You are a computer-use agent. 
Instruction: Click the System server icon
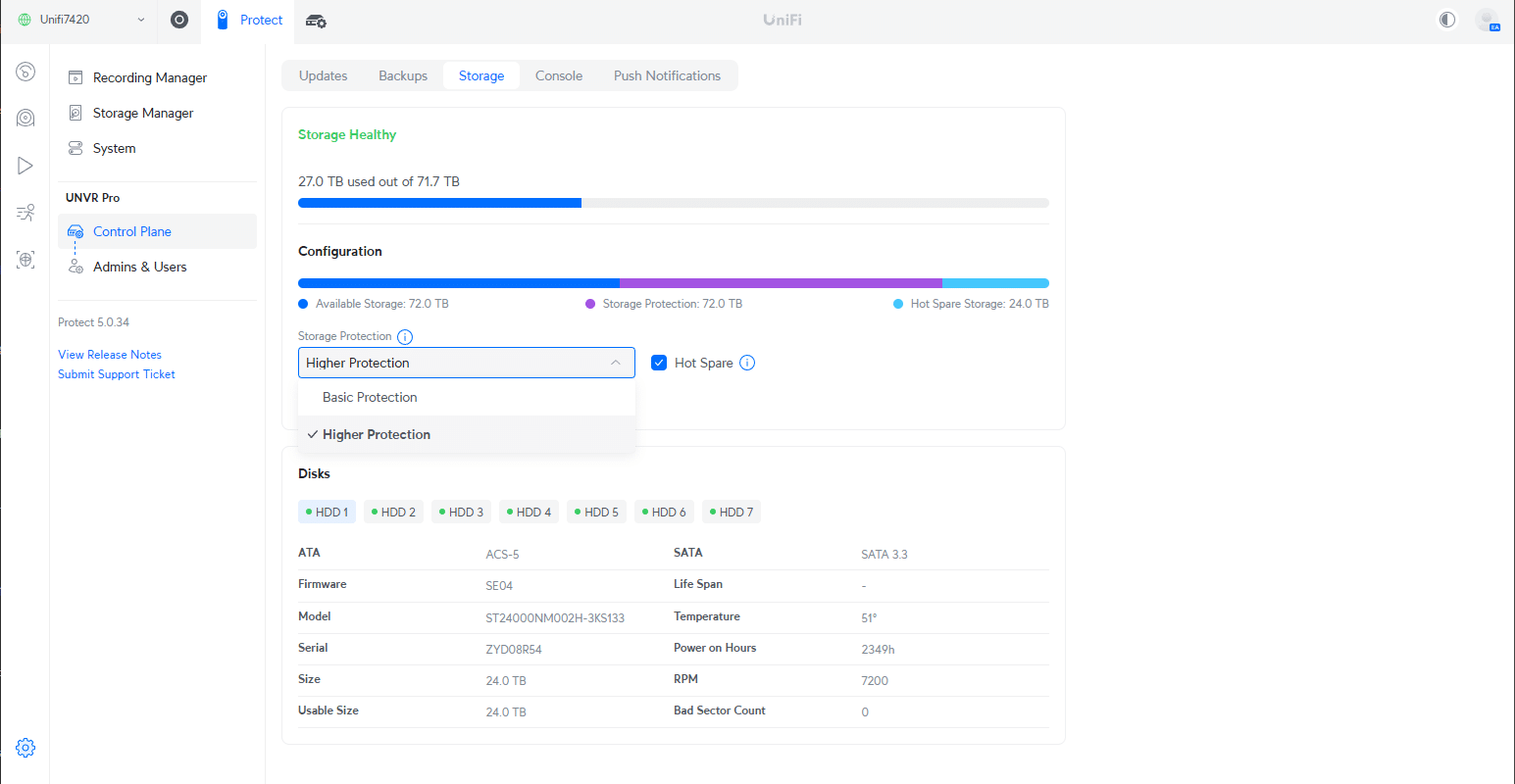(76, 148)
